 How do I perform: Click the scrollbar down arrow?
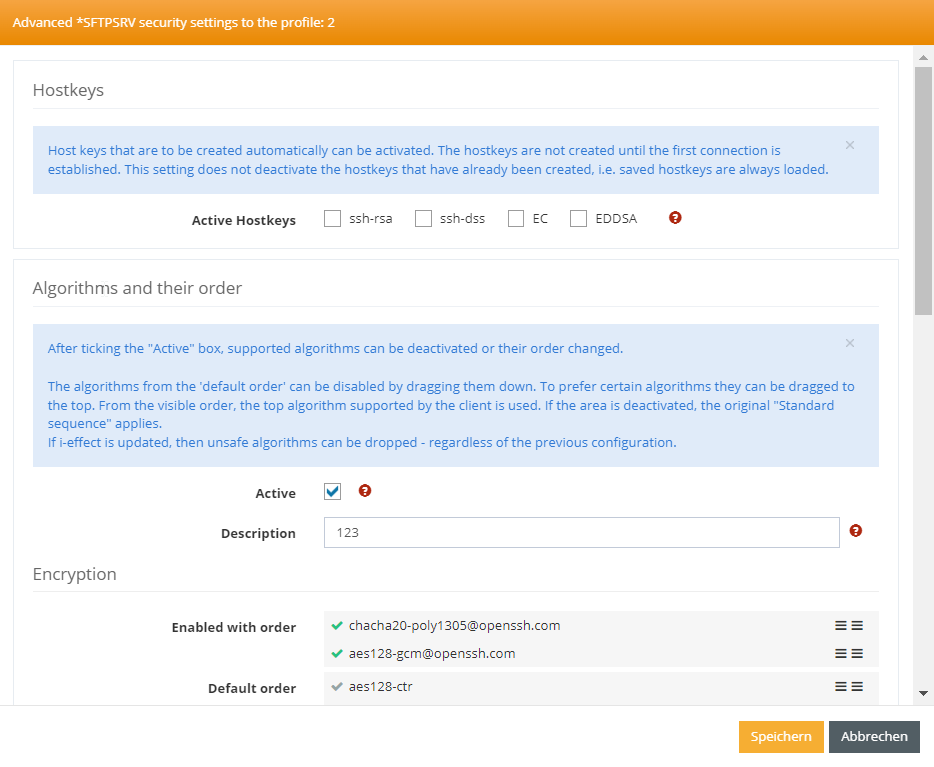pos(924,692)
